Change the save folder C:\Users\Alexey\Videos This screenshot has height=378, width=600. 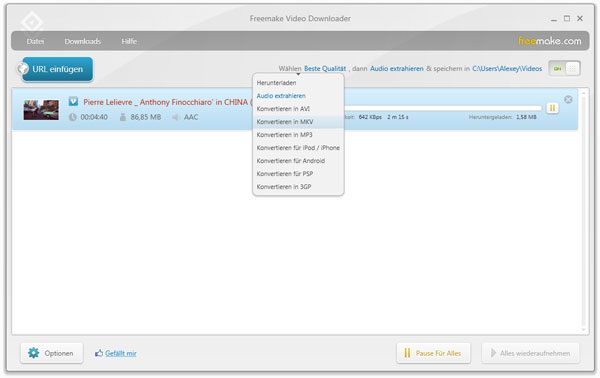click(x=507, y=68)
